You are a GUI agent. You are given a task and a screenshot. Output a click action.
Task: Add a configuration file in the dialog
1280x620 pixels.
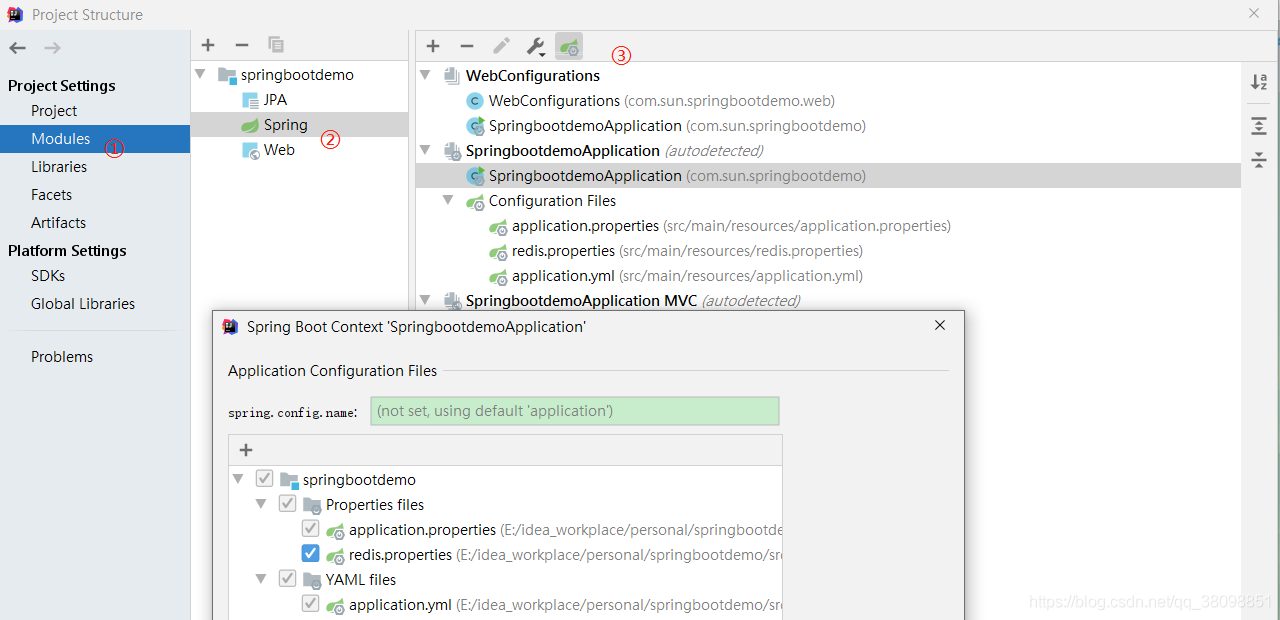click(x=246, y=450)
